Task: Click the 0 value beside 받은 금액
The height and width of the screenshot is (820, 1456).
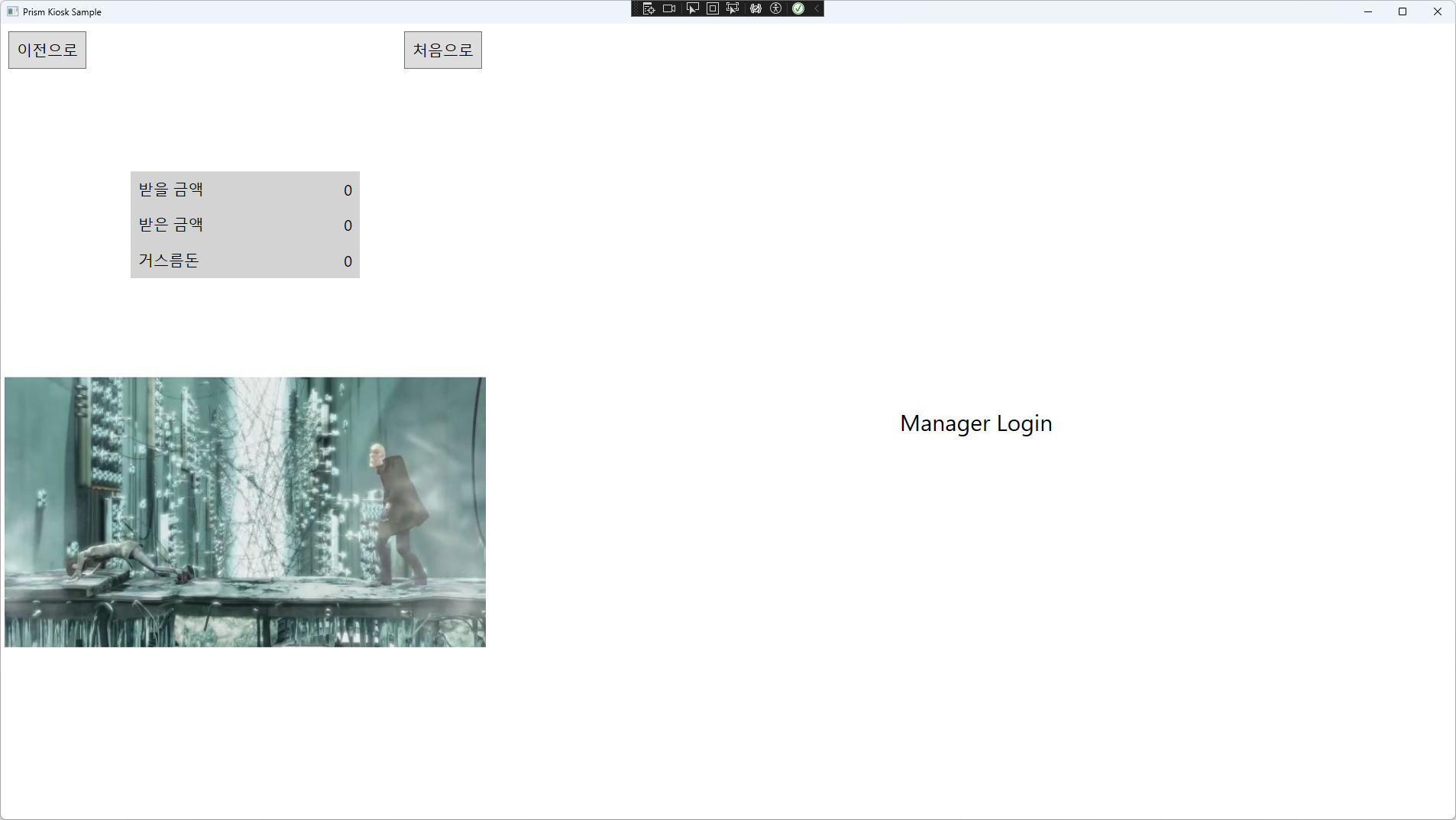Action: tap(348, 225)
